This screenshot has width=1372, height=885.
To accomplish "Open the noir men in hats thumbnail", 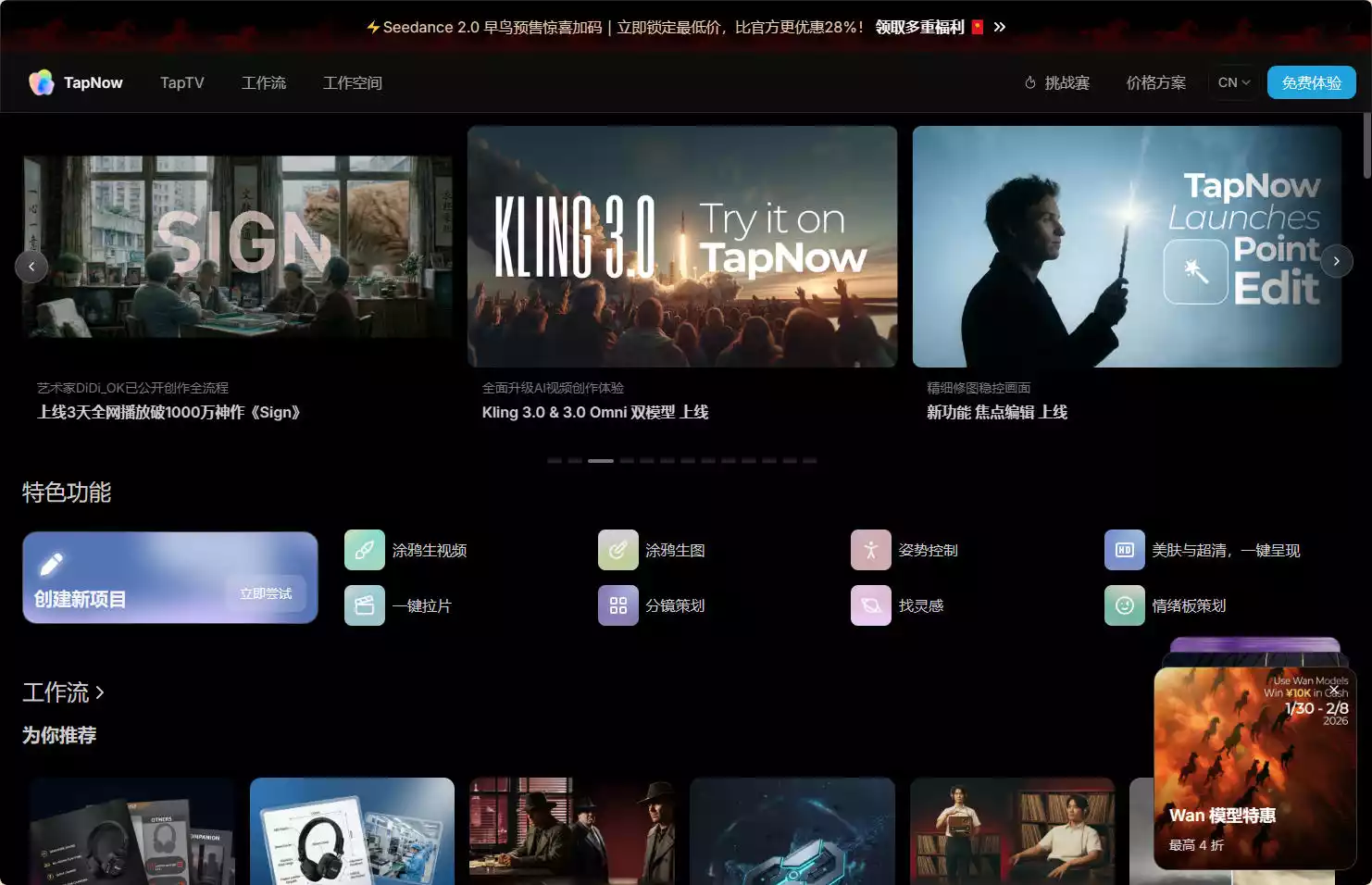I will pos(572,831).
